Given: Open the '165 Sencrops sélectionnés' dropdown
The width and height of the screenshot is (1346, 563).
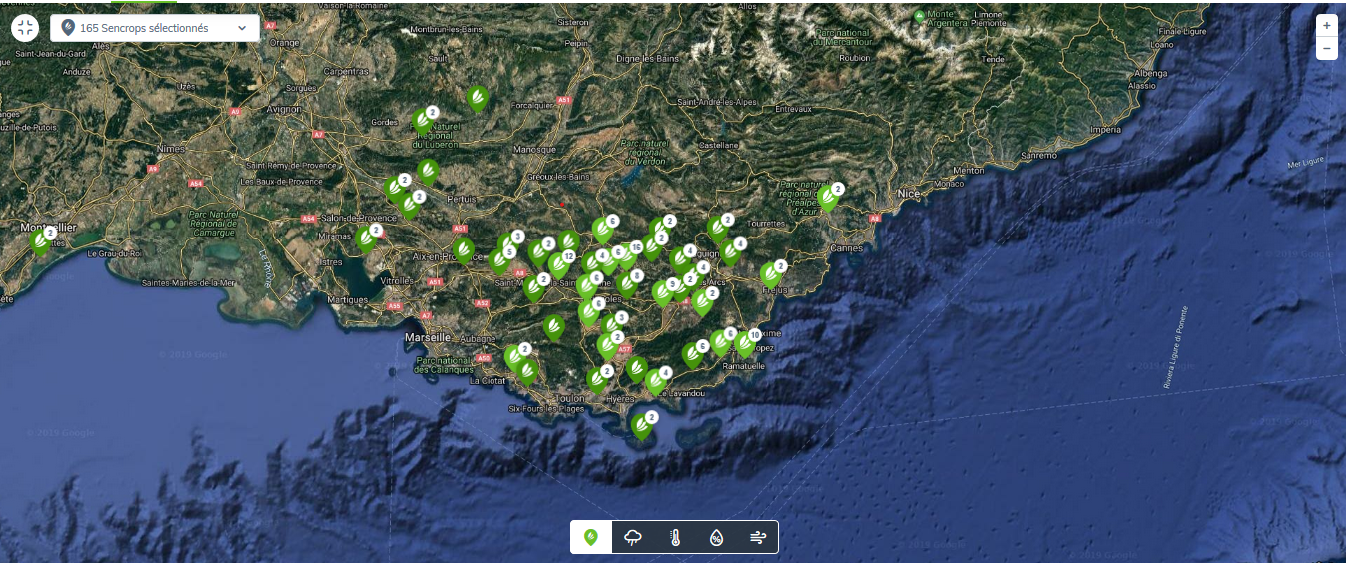Looking at the screenshot, I should [x=155, y=28].
